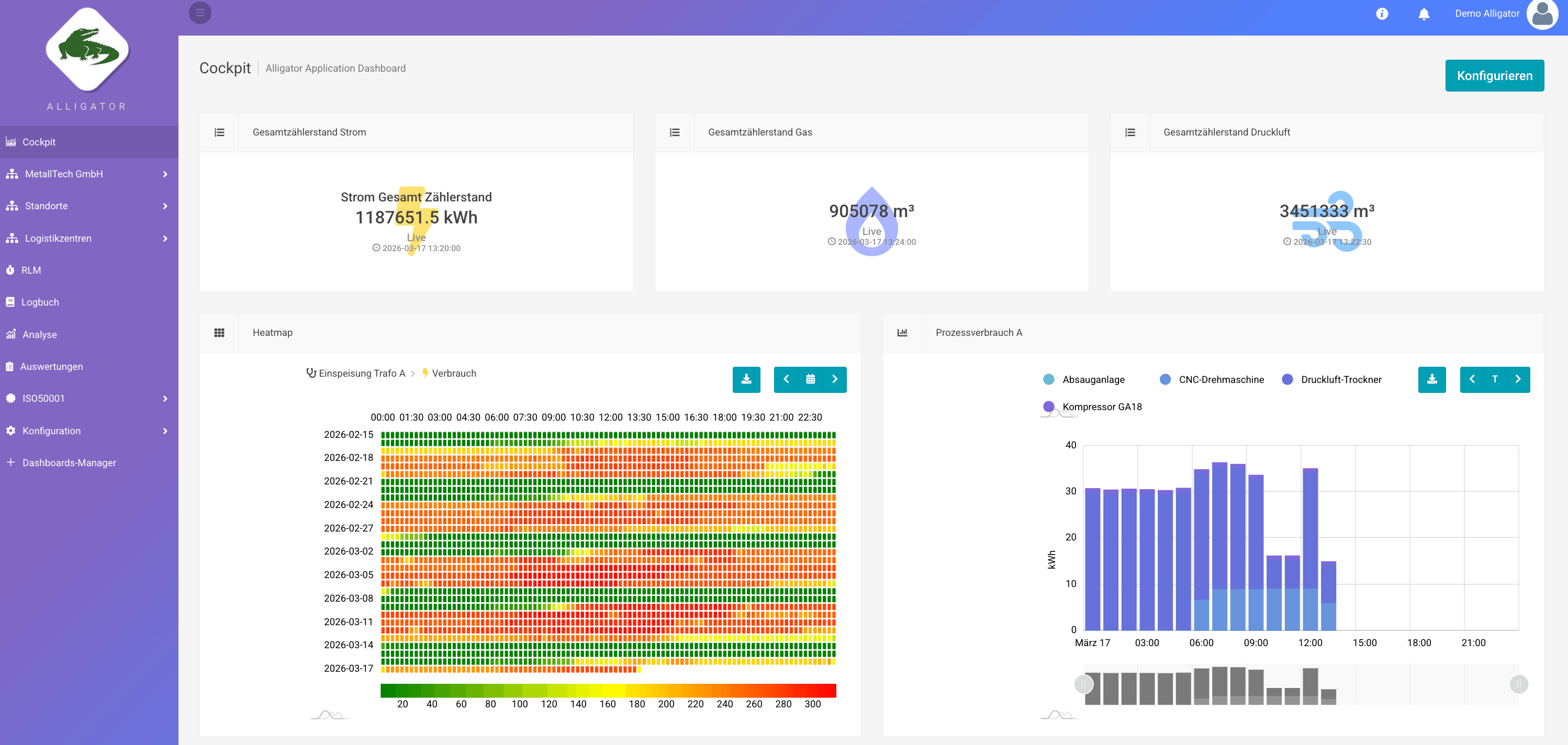
Task: Click the info icon in the top bar
Action: [1382, 14]
